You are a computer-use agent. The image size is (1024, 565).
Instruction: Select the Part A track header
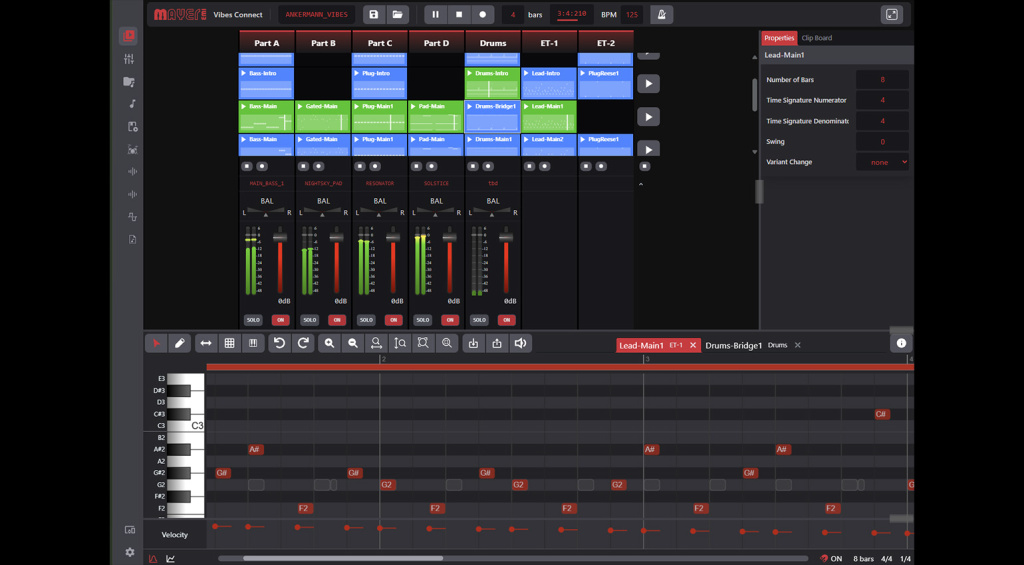point(266,42)
